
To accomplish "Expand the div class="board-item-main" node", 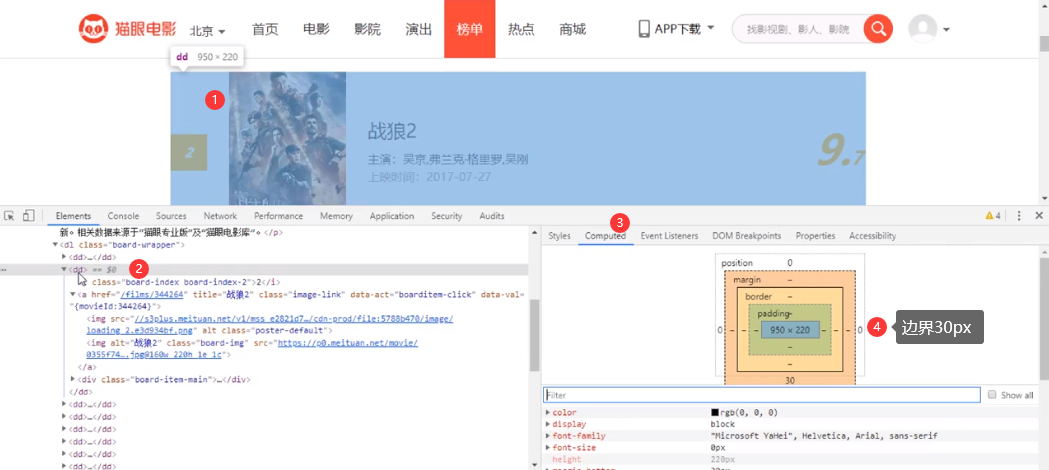I will tap(73, 379).
